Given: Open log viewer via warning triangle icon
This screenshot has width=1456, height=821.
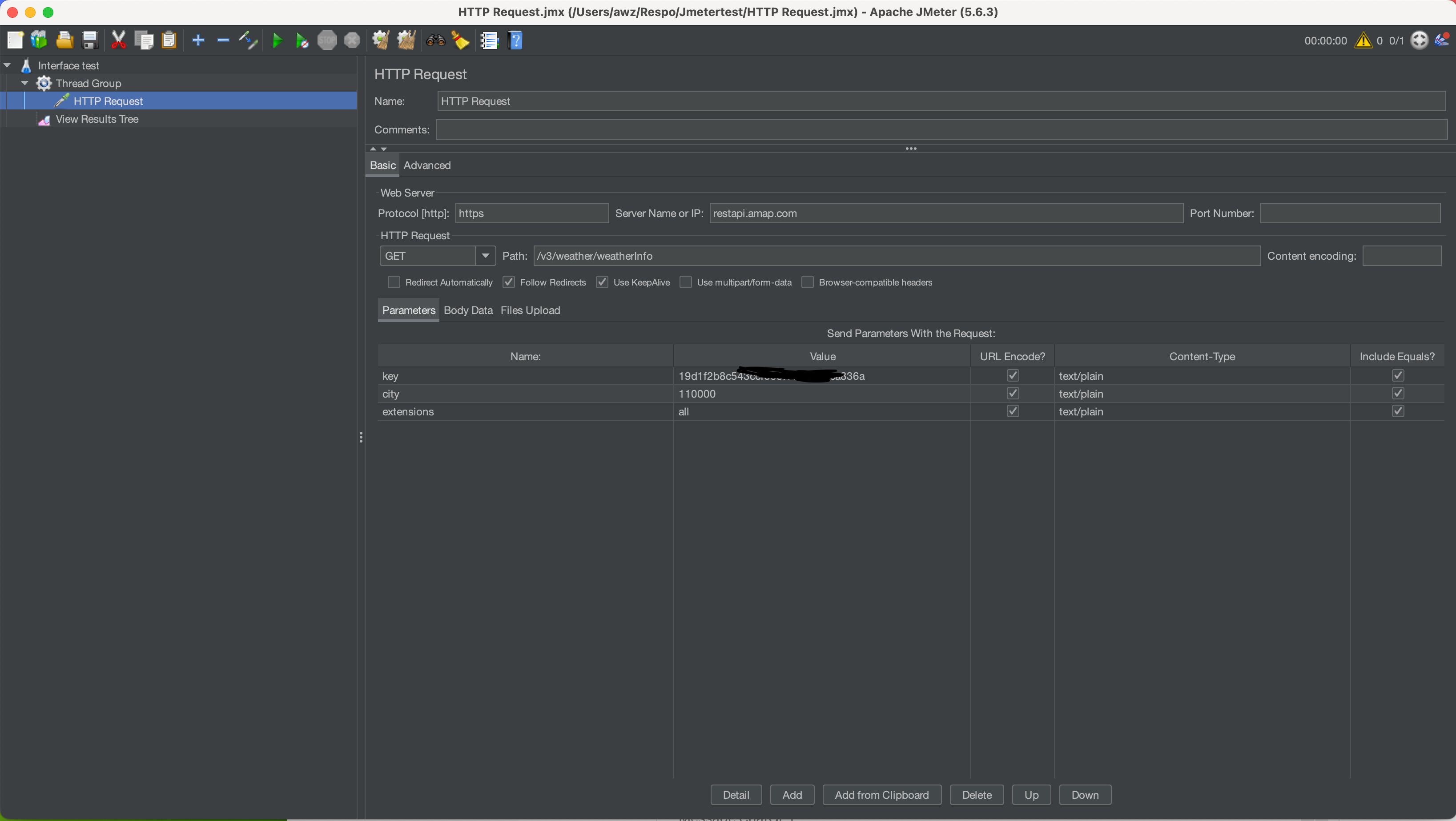Looking at the screenshot, I should [1363, 40].
